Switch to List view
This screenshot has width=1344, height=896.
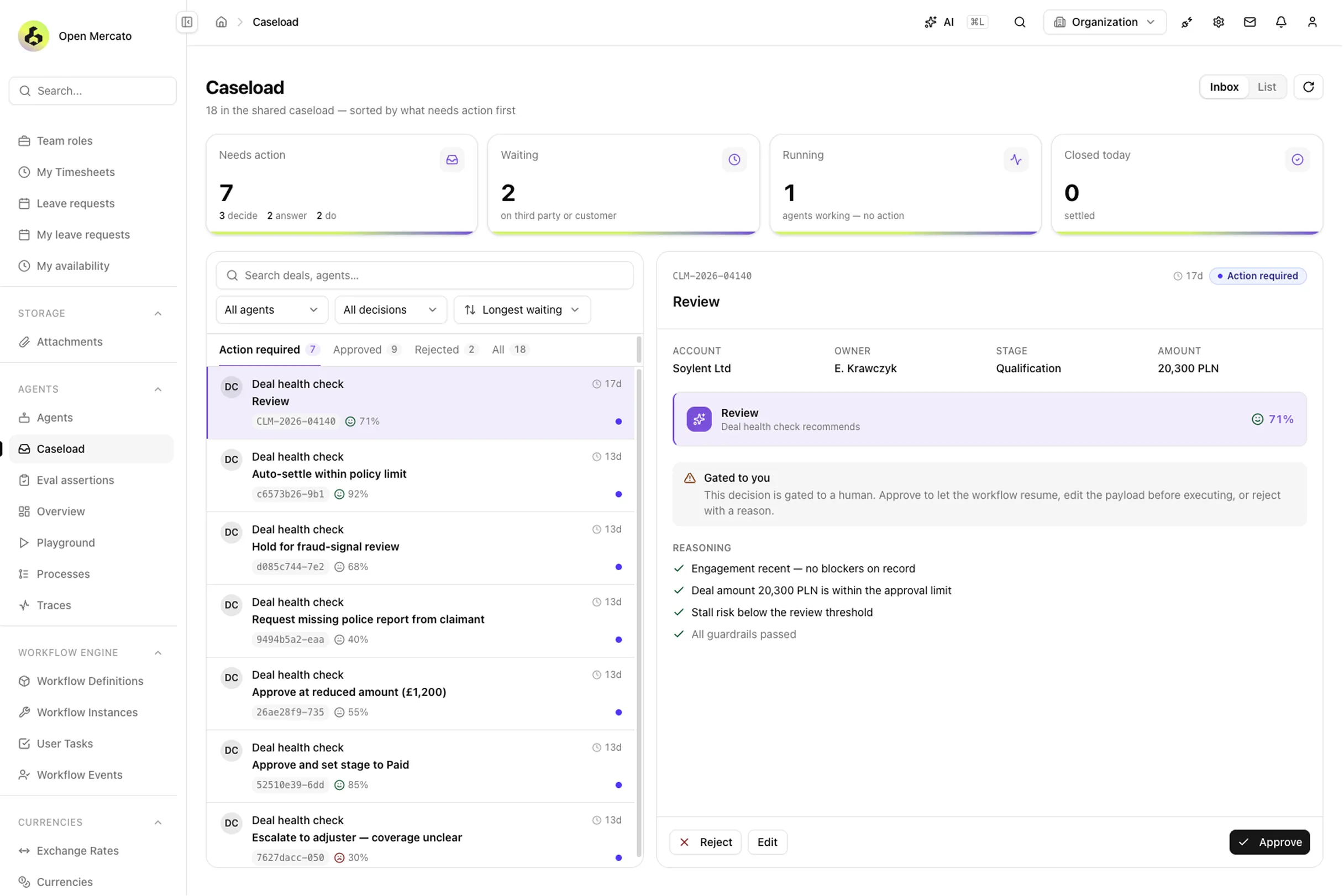tap(1267, 87)
